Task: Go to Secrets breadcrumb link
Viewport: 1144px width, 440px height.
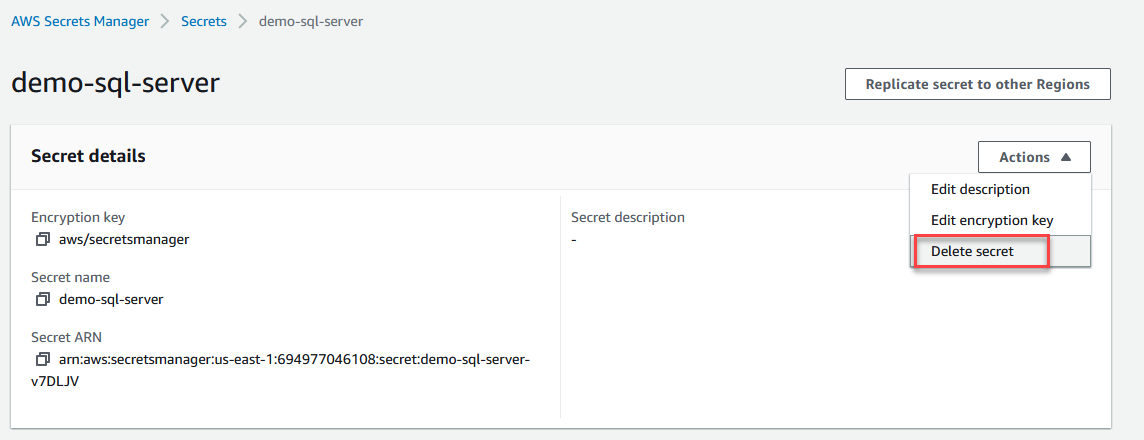Action: point(204,21)
